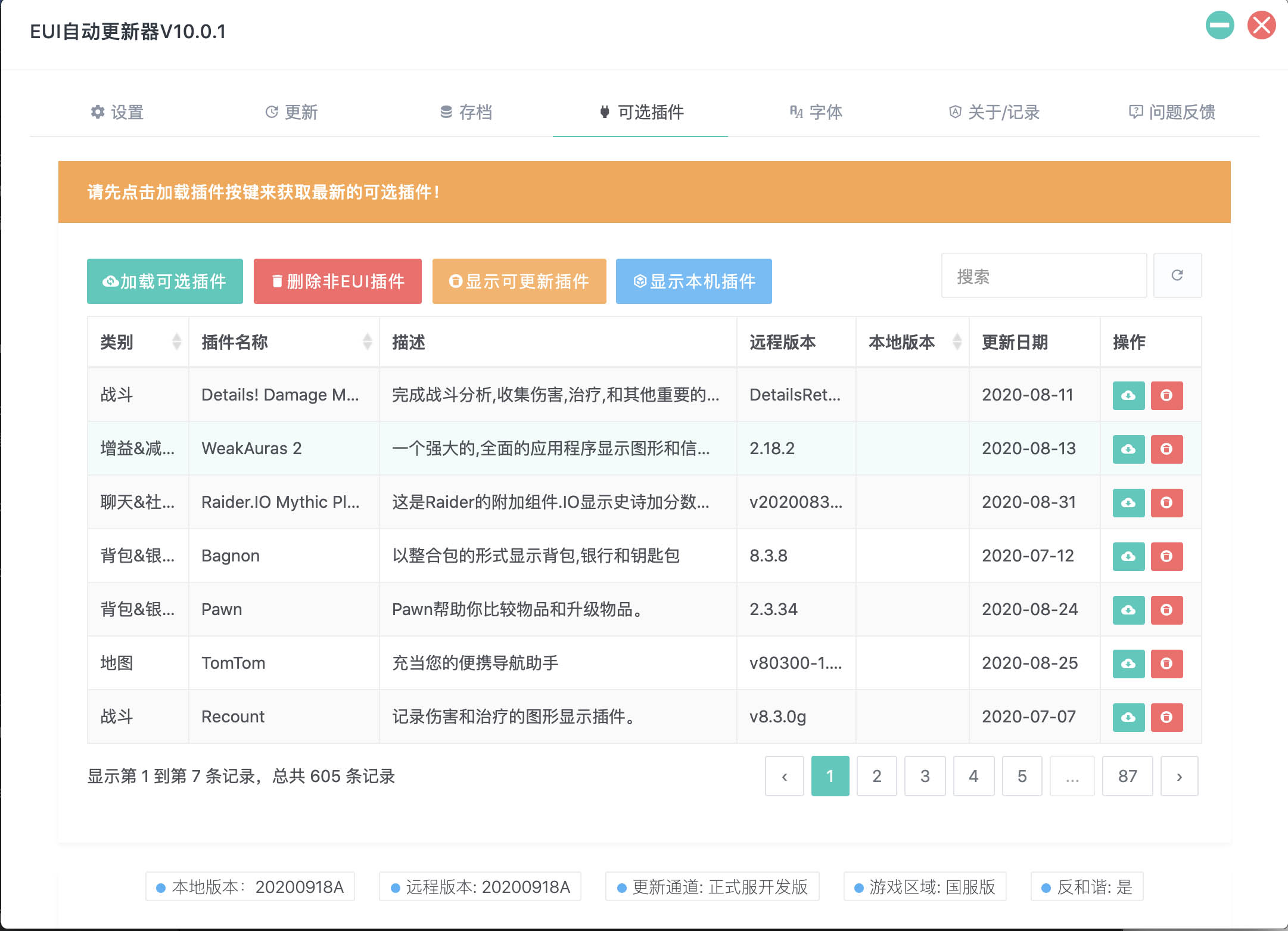Click the 显示可更新插件 button

[519, 281]
